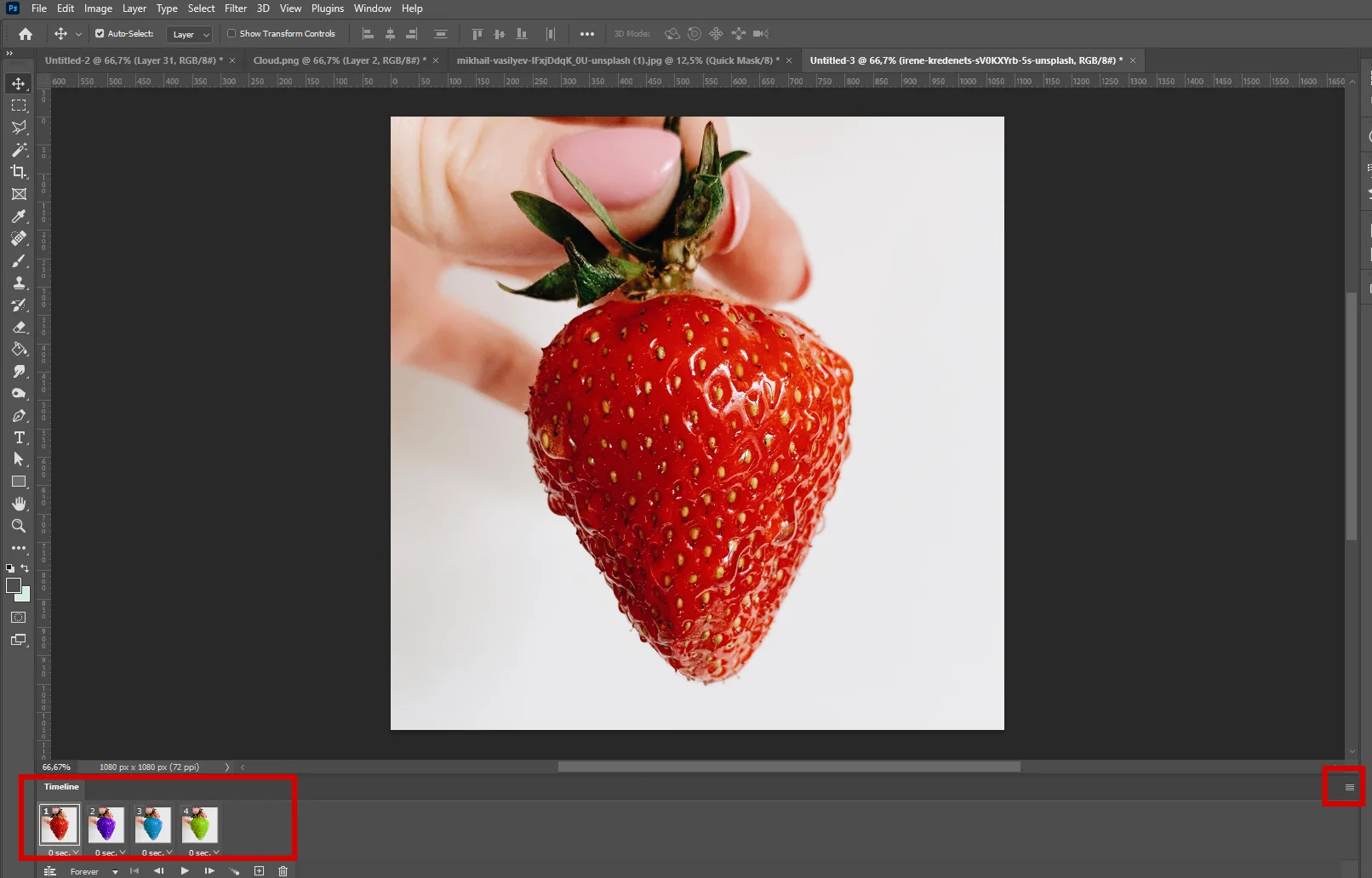
Task: Pick the Clone Stamp tool
Action: pyautogui.click(x=19, y=282)
